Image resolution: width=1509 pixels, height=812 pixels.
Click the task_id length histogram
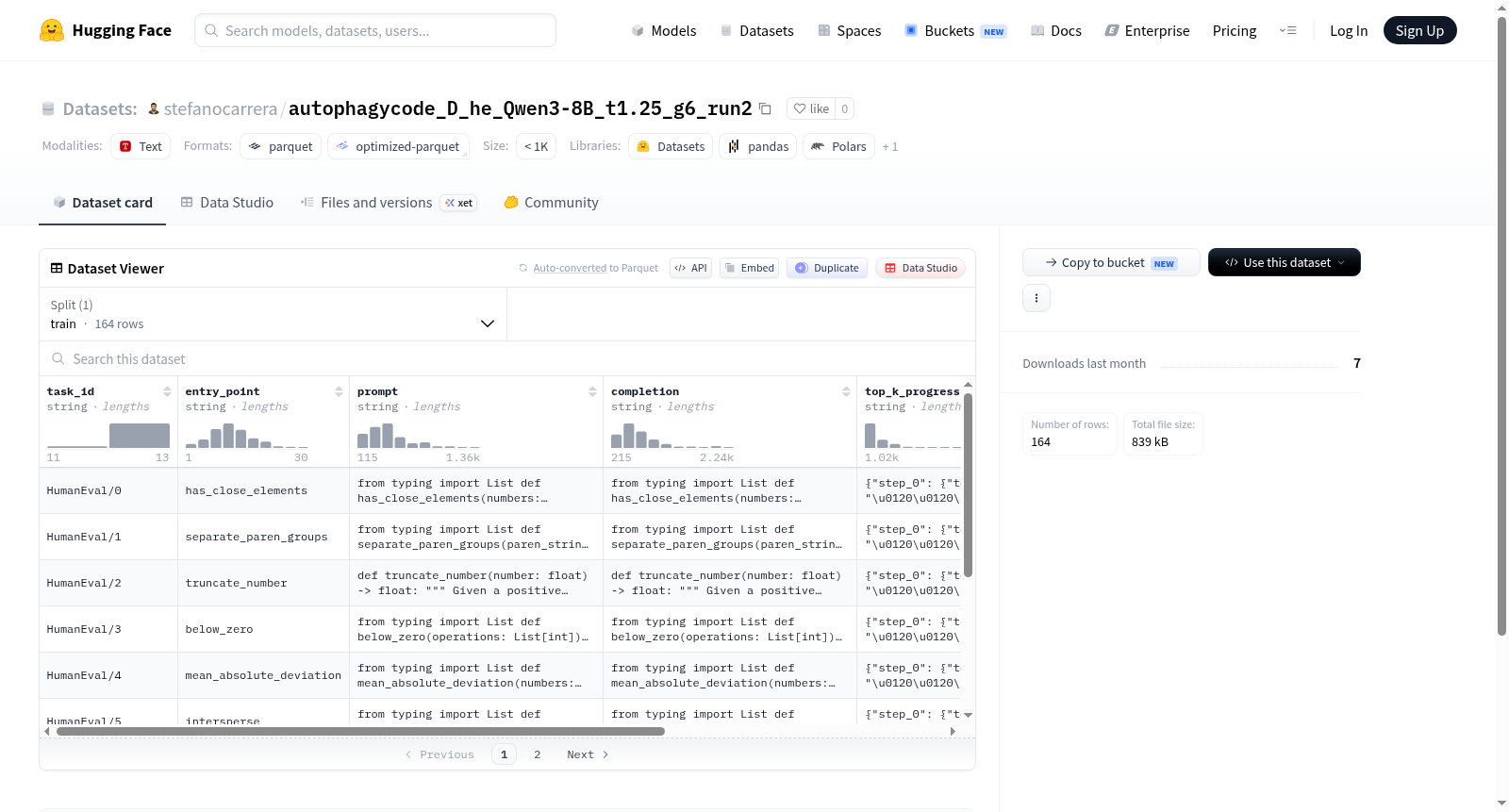pos(108,435)
